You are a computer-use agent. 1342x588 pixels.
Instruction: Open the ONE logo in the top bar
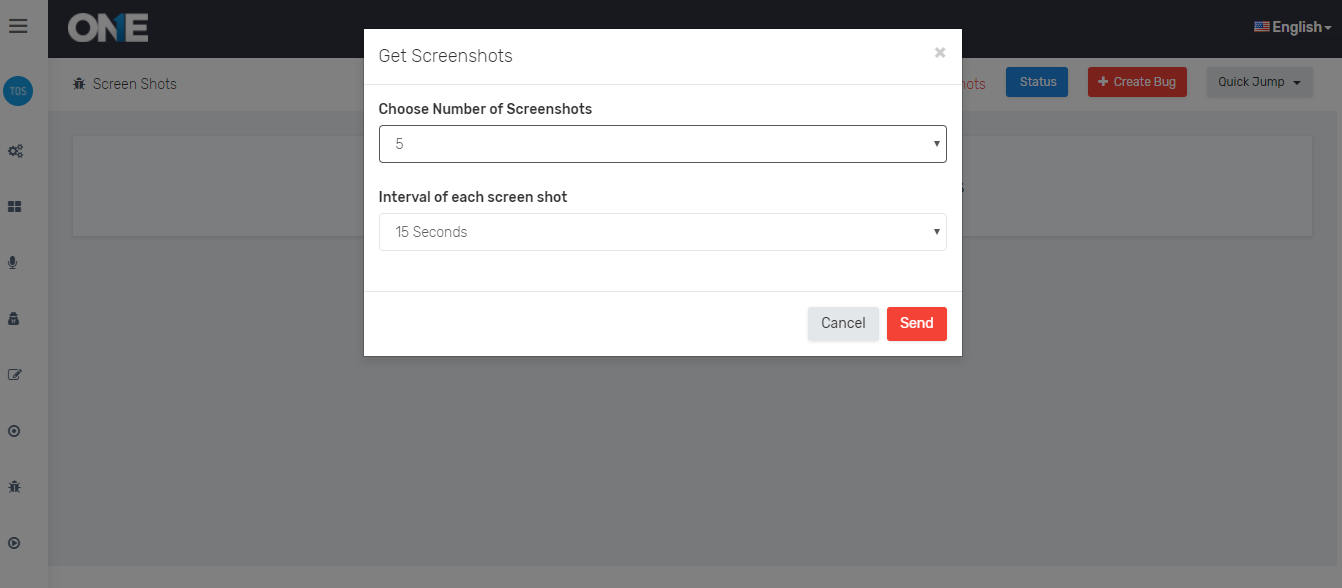click(x=107, y=28)
